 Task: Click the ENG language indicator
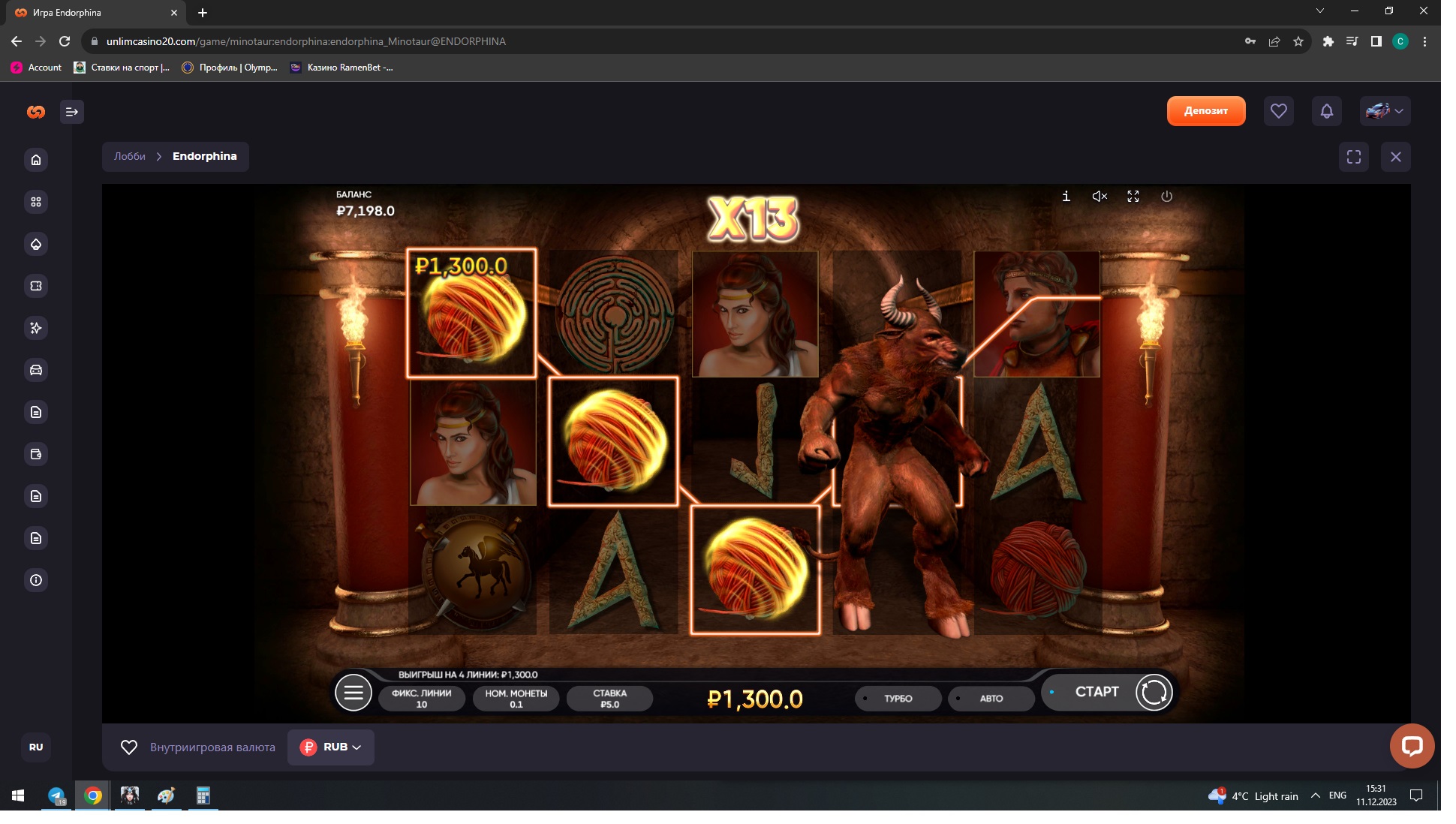pyautogui.click(x=1337, y=795)
